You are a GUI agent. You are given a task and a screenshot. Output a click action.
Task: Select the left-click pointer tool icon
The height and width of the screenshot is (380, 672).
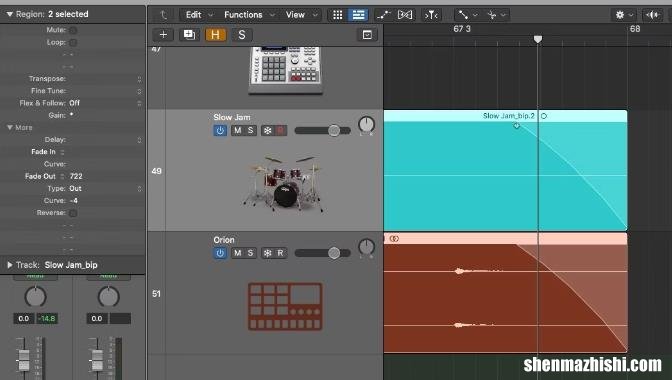pyautogui.click(x=463, y=15)
